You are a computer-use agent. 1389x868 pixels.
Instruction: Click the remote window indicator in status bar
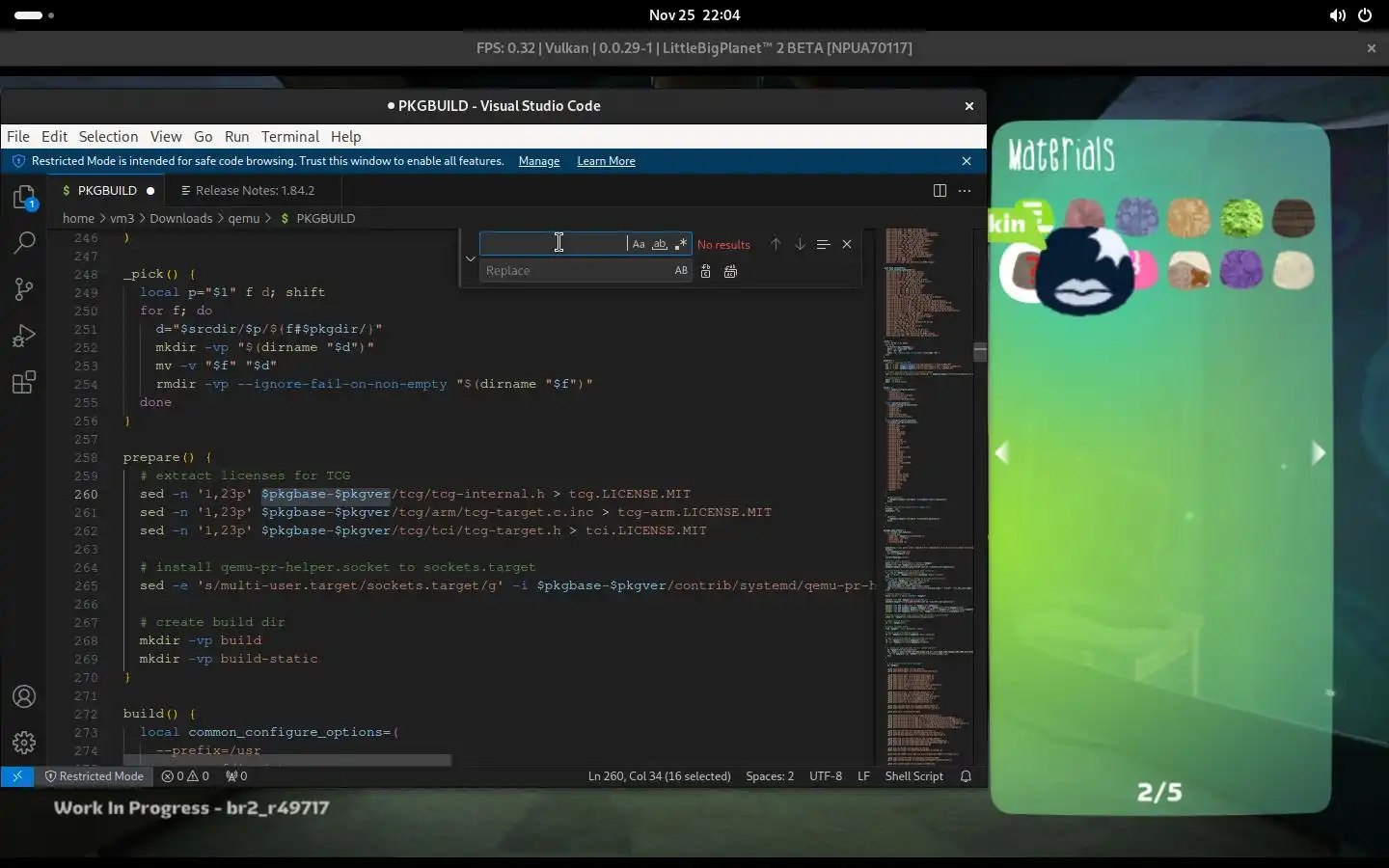point(17,776)
